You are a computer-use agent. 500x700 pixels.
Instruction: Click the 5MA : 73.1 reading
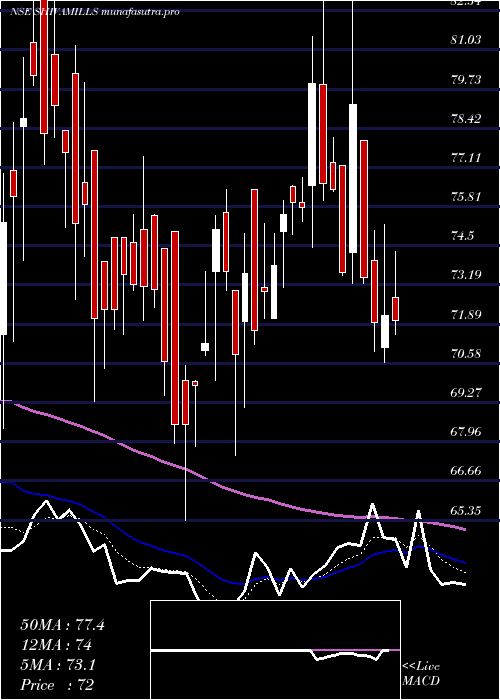point(58,666)
